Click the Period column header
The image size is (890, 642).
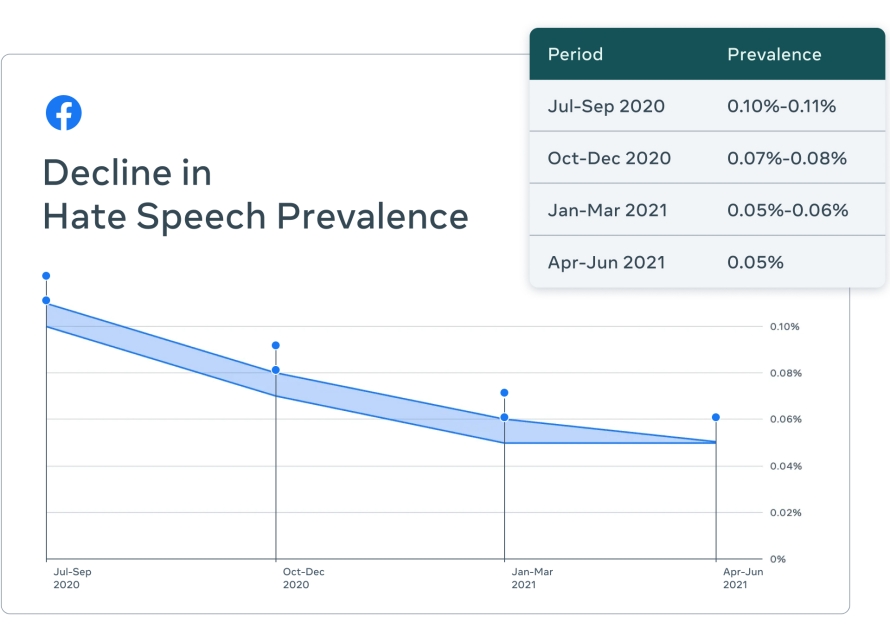click(576, 54)
